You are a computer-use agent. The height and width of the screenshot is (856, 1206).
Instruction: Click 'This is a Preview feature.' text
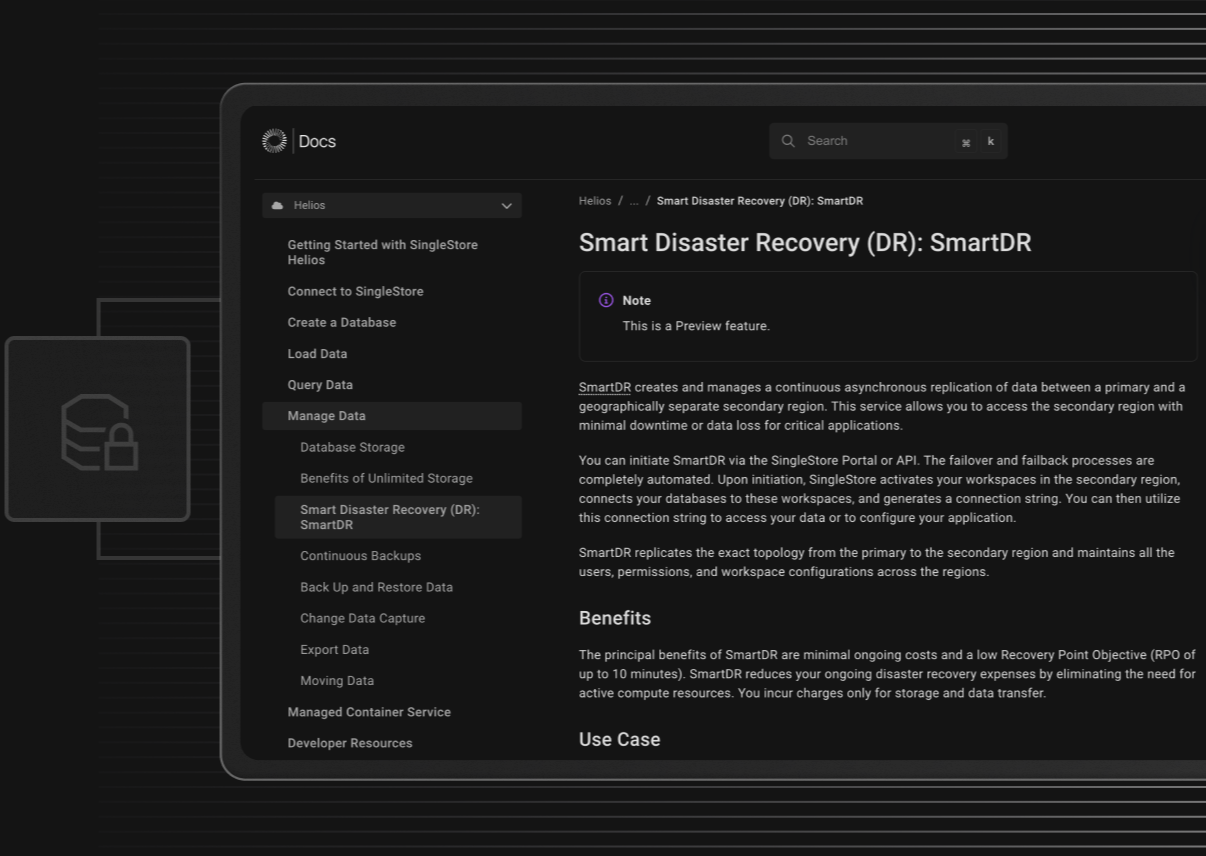coord(696,326)
